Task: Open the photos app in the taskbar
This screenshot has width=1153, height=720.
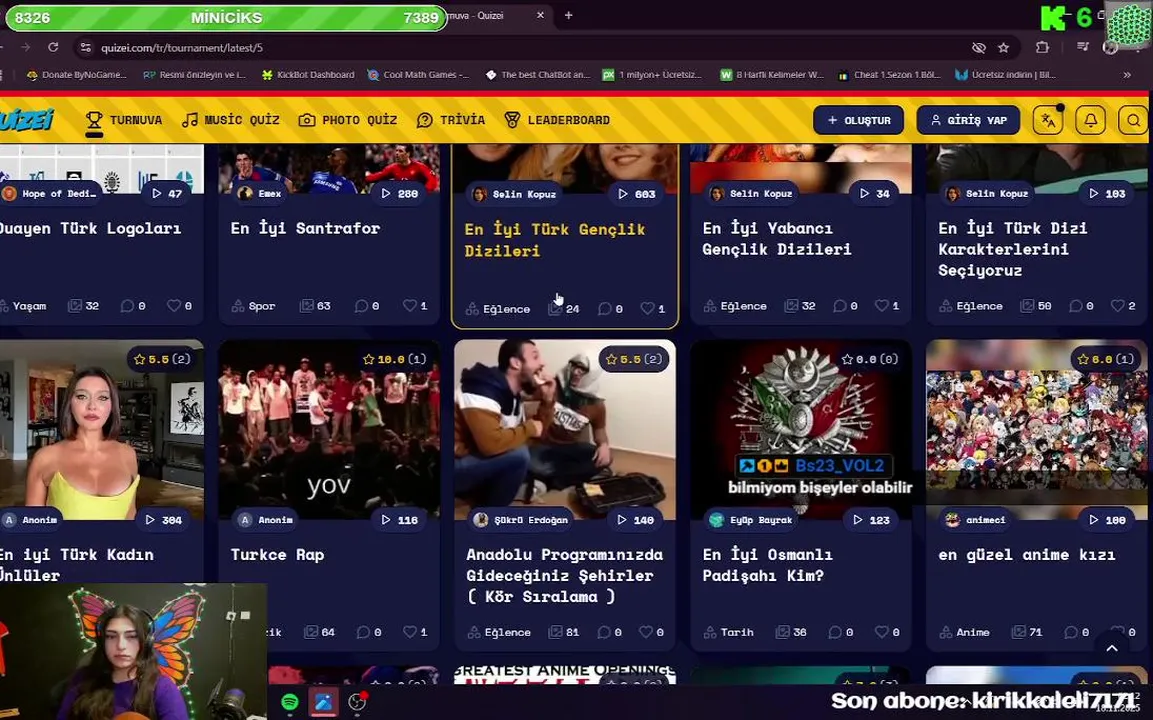Action: [324, 702]
